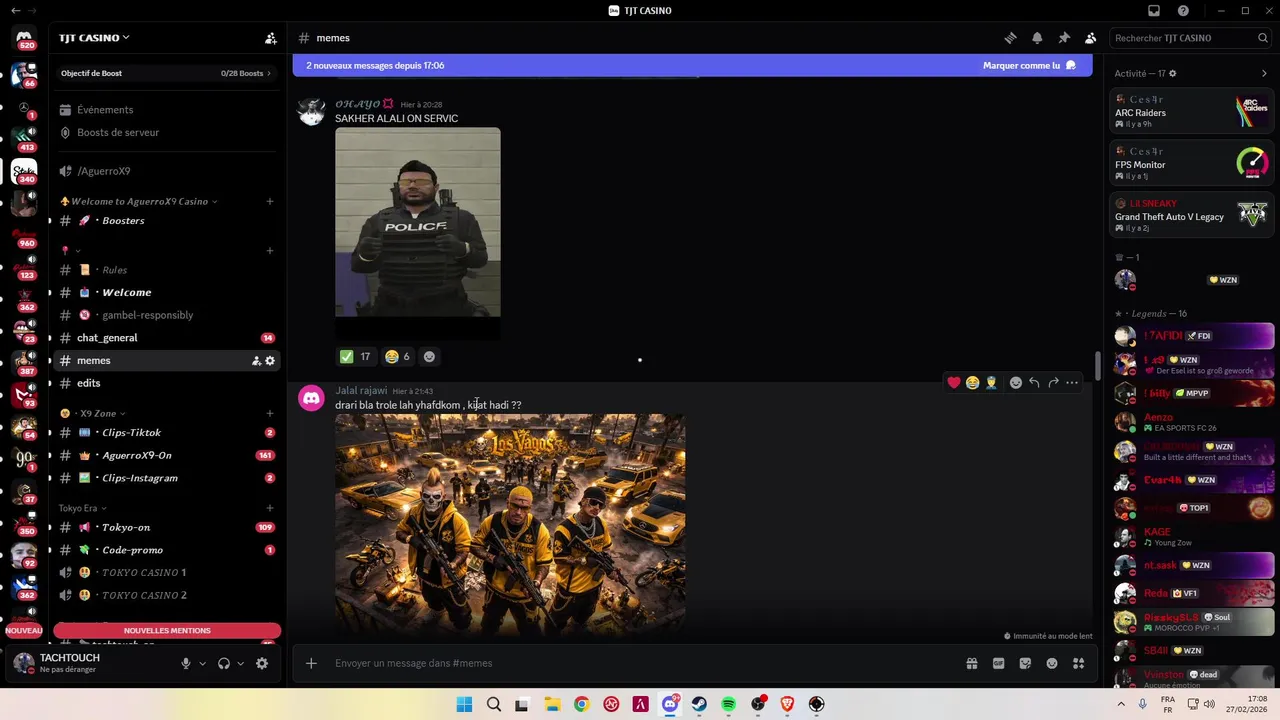Click Marquer comme lu button

[1029, 65]
